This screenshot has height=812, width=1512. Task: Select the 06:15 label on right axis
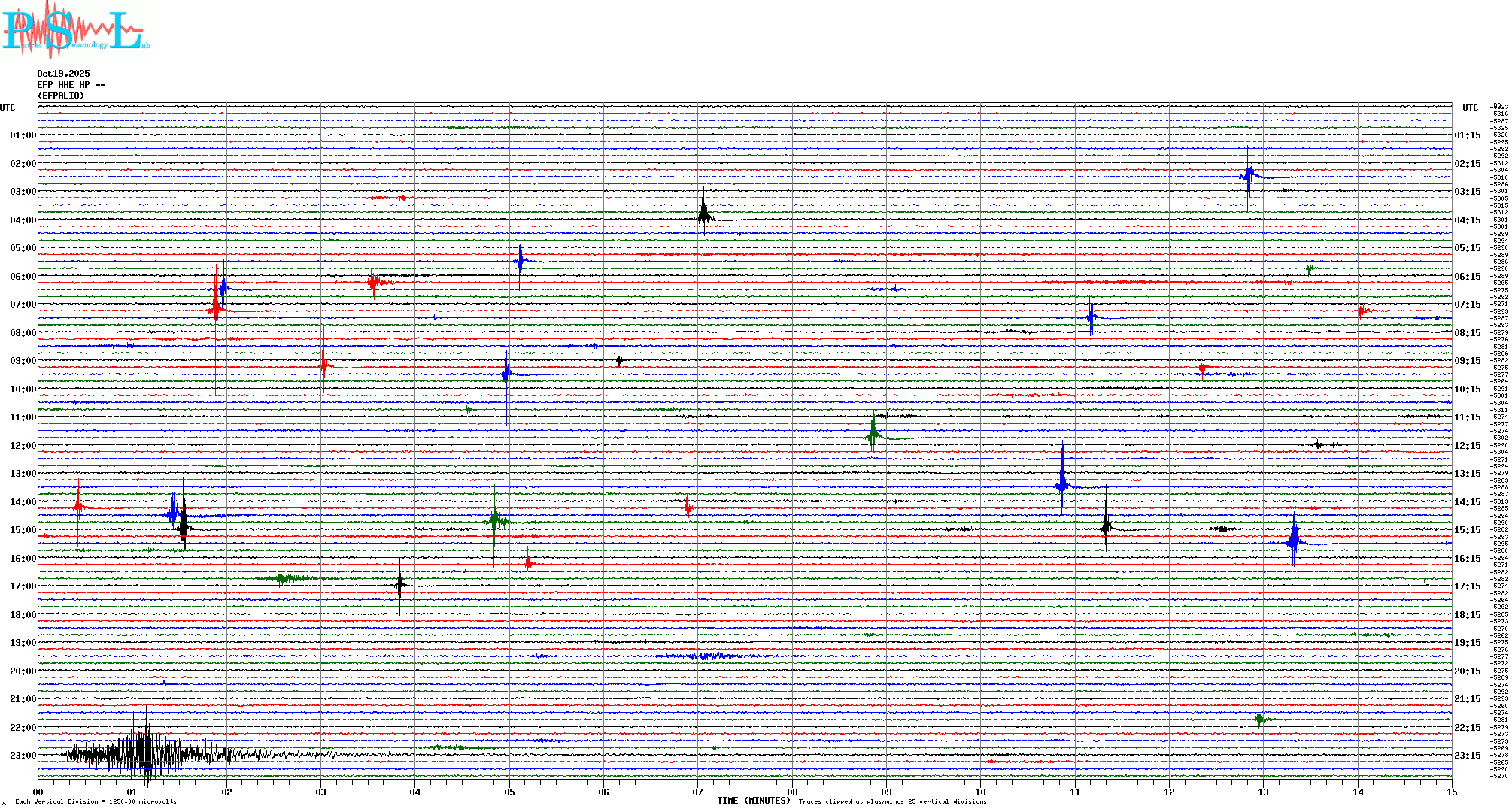[x=1467, y=277]
